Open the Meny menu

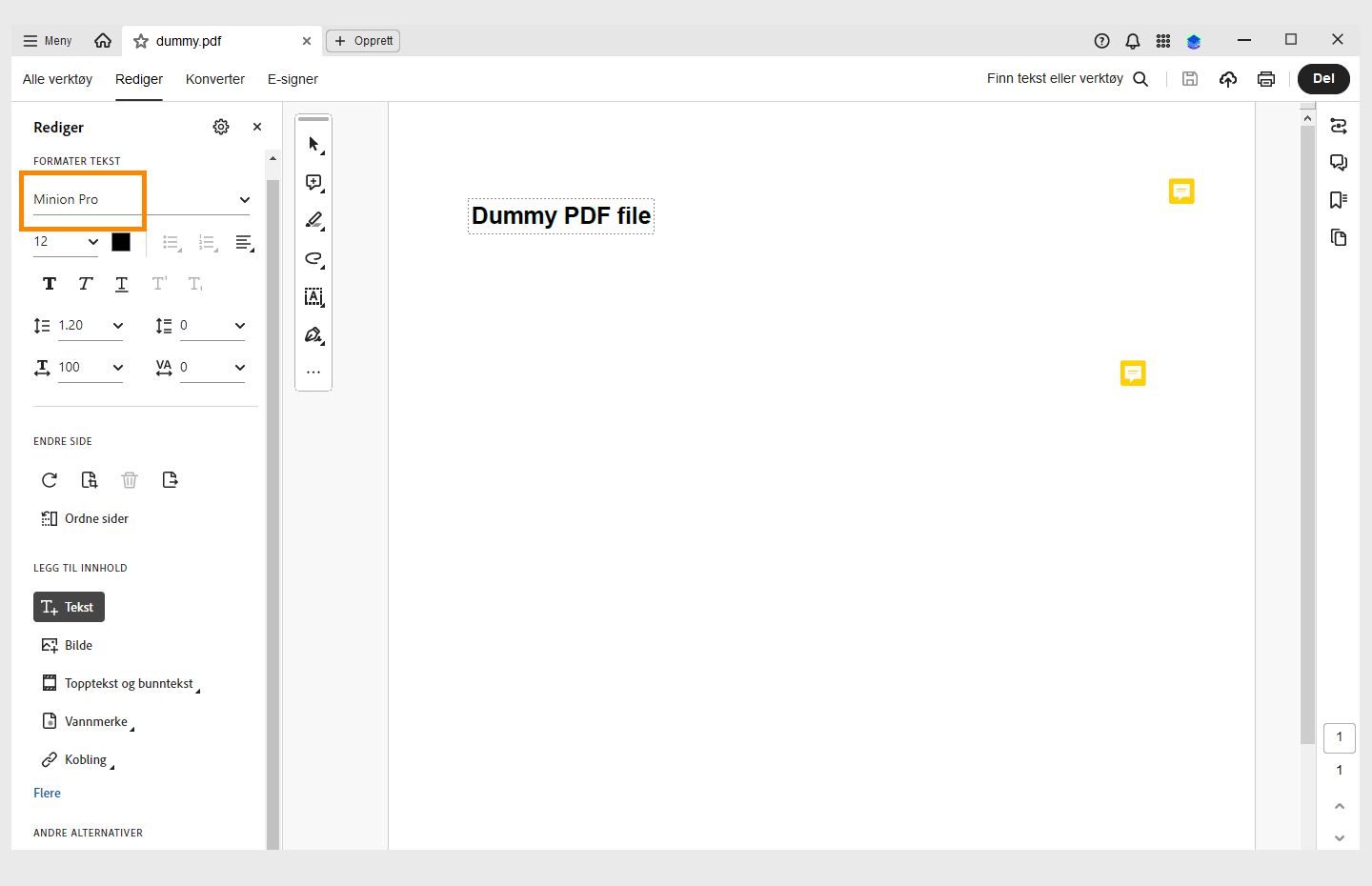tap(46, 40)
